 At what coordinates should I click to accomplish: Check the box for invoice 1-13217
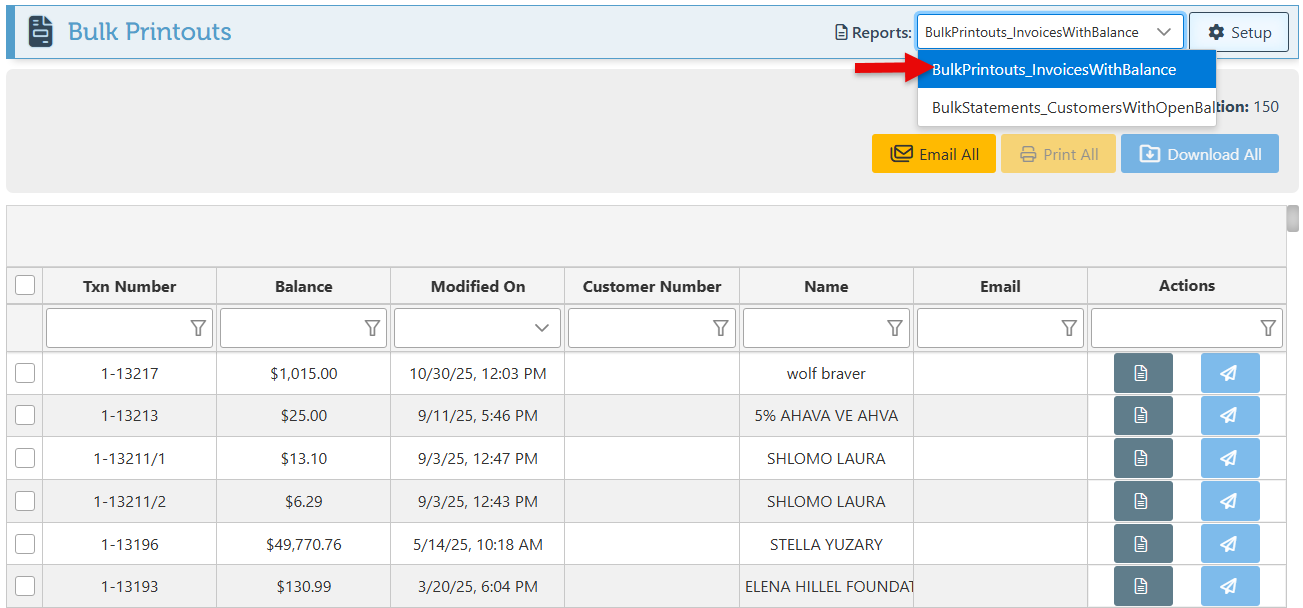coord(25,374)
